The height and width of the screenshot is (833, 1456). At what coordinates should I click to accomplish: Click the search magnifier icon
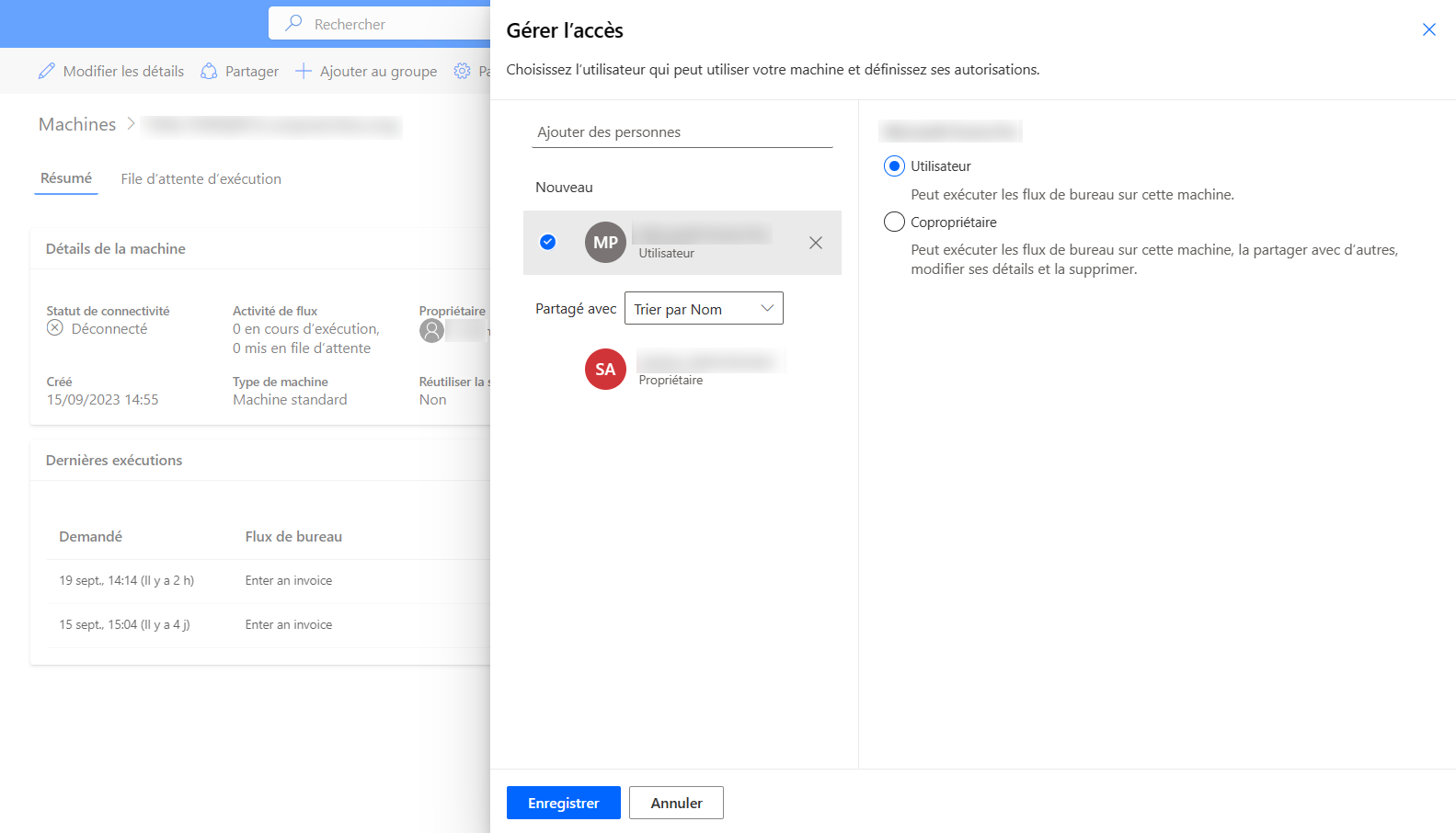coord(293,23)
